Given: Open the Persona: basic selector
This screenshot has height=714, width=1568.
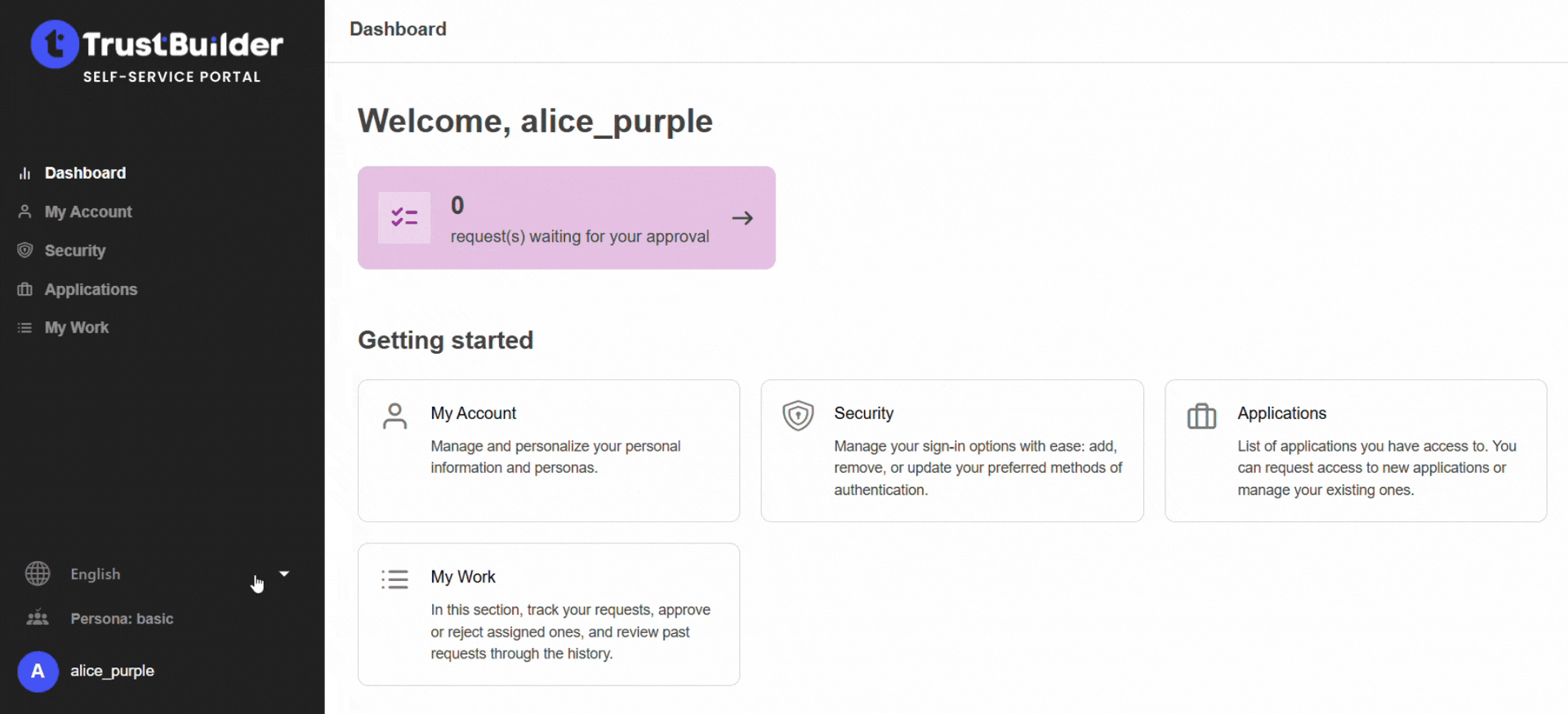Looking at the screenshot, I should pos(122,618).
